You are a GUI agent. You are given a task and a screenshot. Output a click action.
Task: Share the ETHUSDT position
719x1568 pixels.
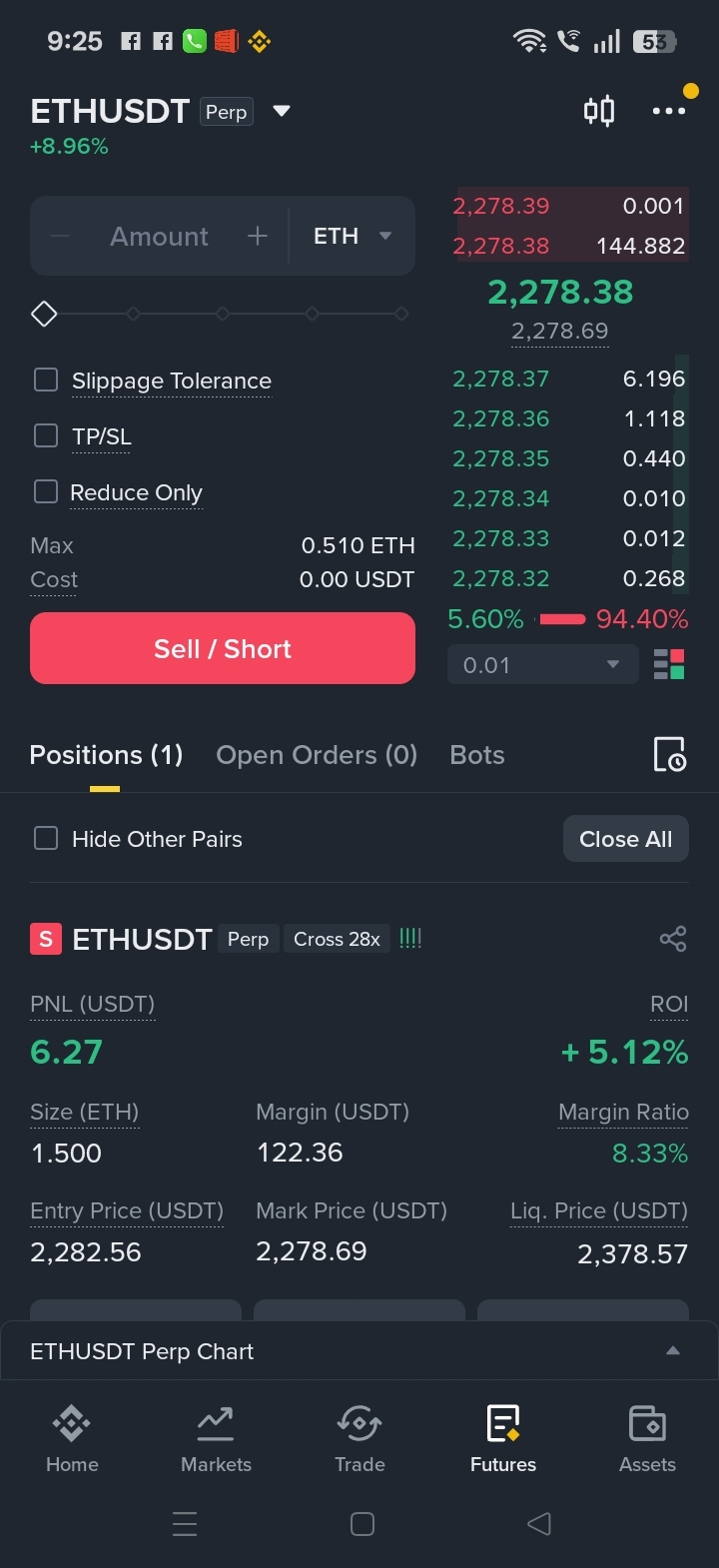point(673,939)
